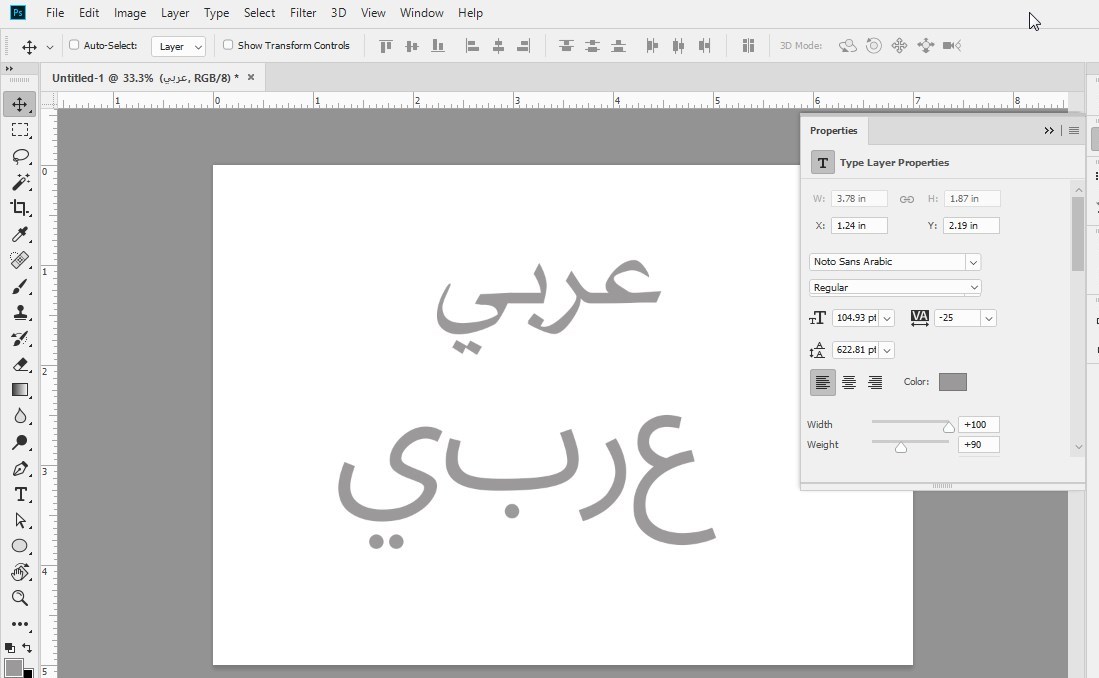
Task: Select the Crop tool
Action: point(20,208)
